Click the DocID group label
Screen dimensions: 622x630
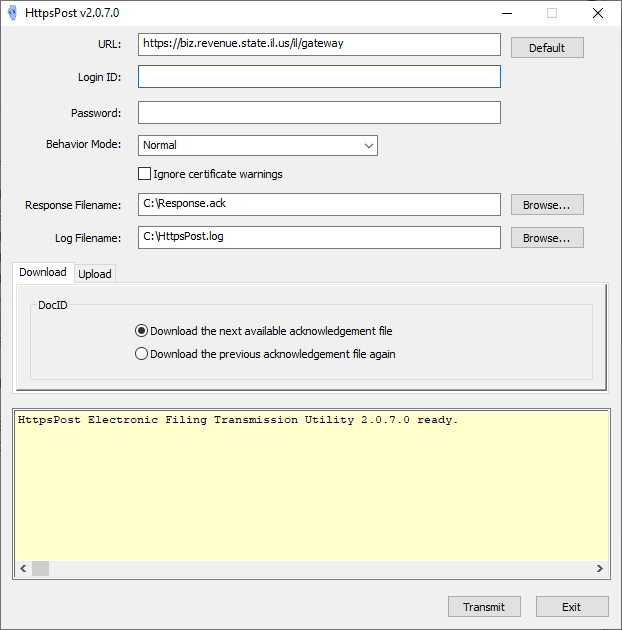coord(53,305)
